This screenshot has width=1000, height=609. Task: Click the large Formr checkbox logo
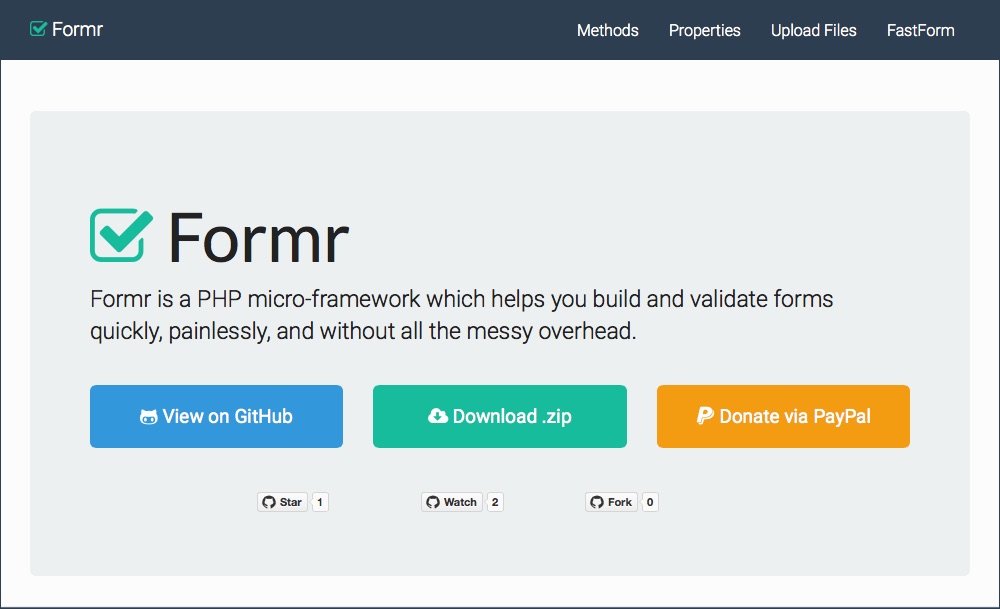121,235
